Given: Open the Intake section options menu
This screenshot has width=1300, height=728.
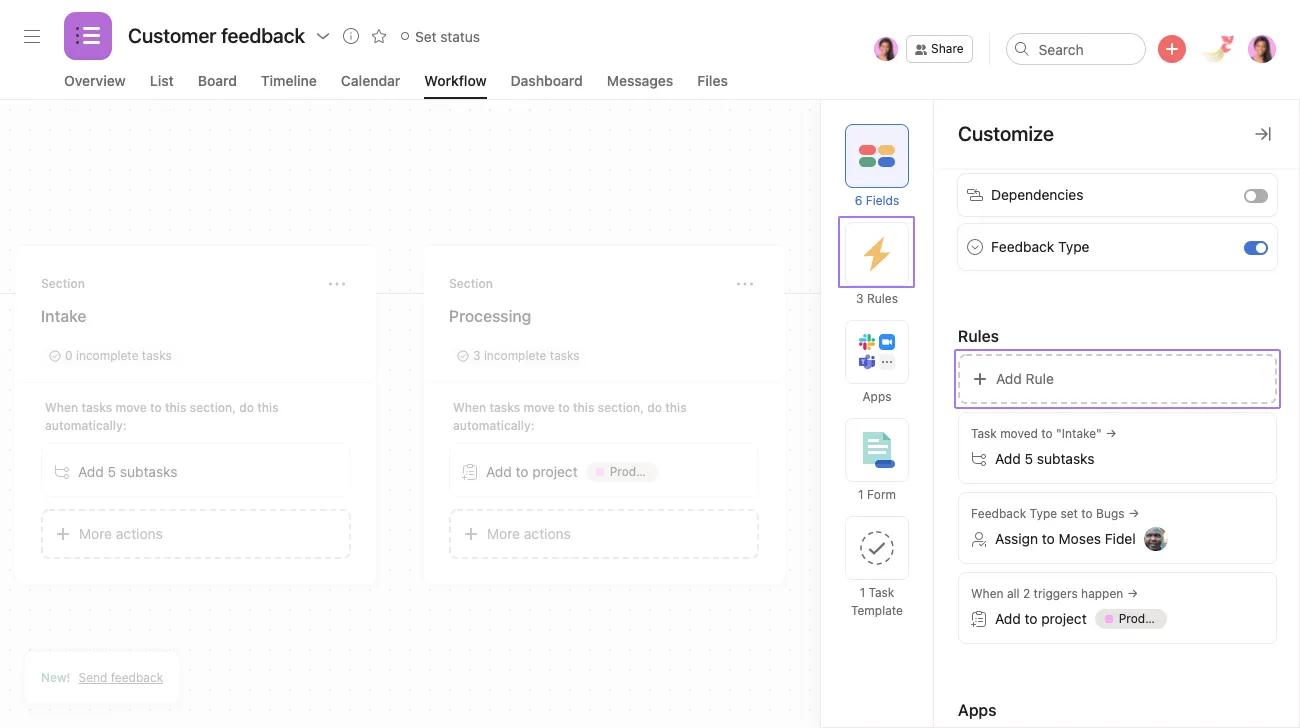Looking at the screenshot, I should pyautogui.click(x=337, y=284).
